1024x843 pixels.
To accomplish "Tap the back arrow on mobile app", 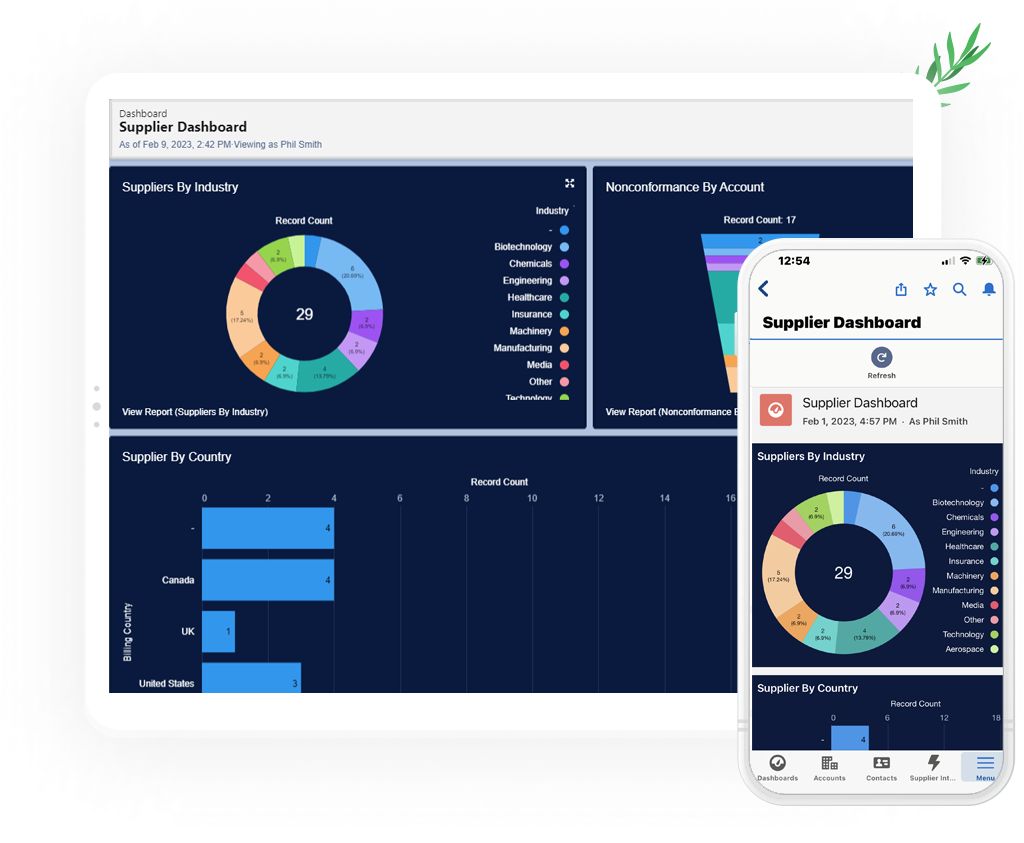I will [764, 289].
